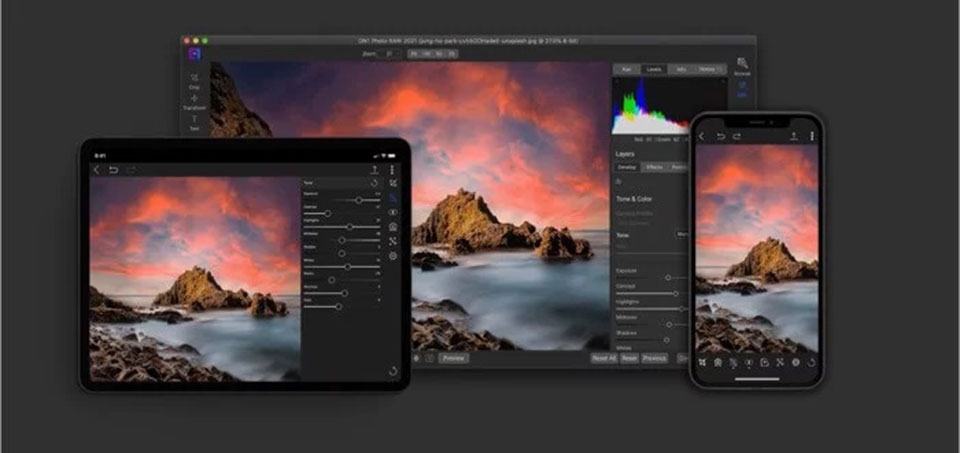Tap the eye icon in tablet sidebar
Viewport: 960px width, 453px height.
393,212
